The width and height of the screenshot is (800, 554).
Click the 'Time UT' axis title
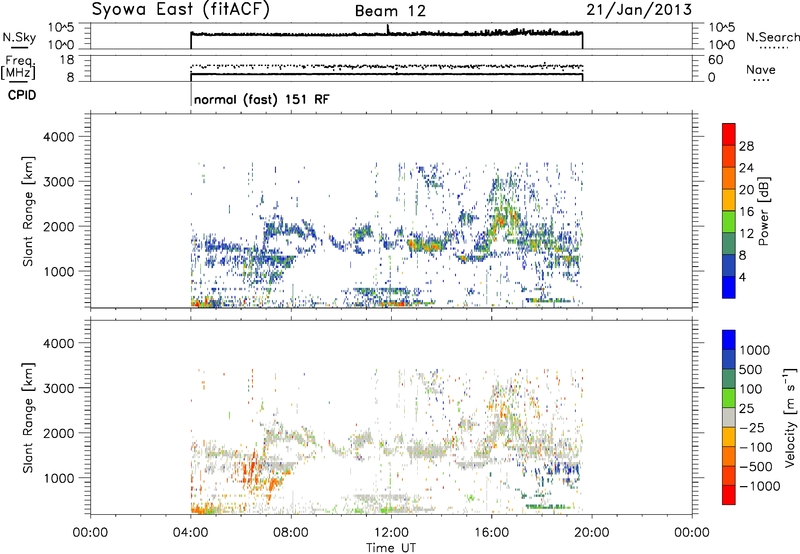click(391, 548)
